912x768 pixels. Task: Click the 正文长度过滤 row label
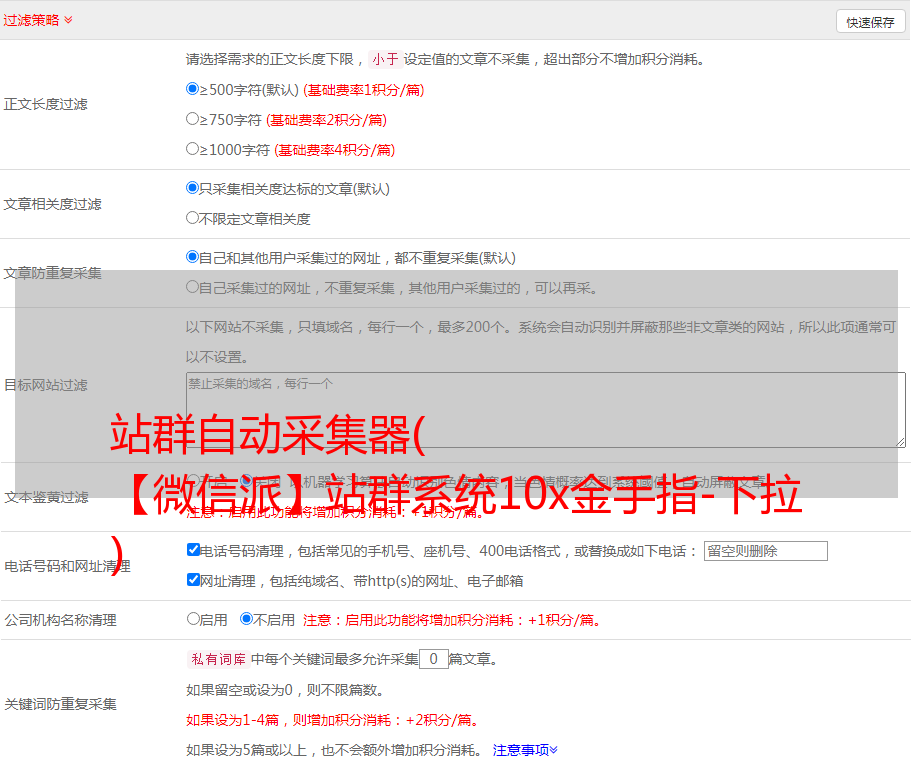(x=45, y=104)
